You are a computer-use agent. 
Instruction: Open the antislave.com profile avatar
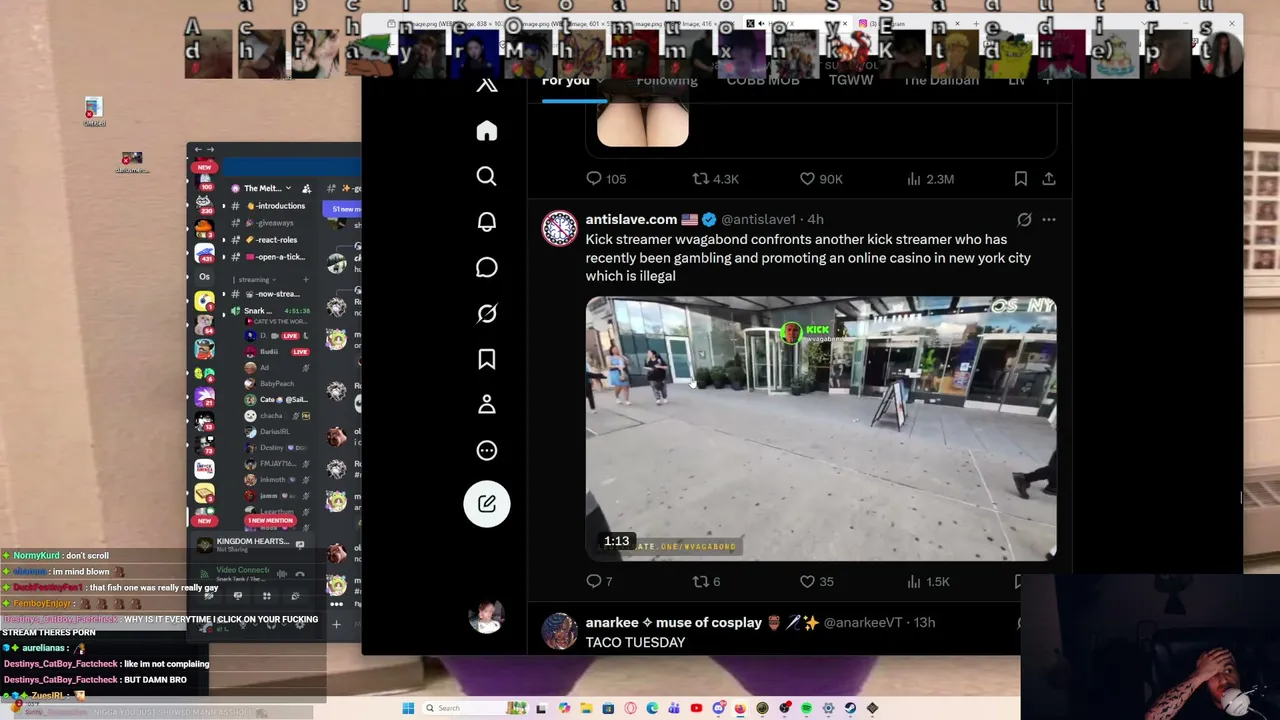pyautogui.click(x=559, y=229)
